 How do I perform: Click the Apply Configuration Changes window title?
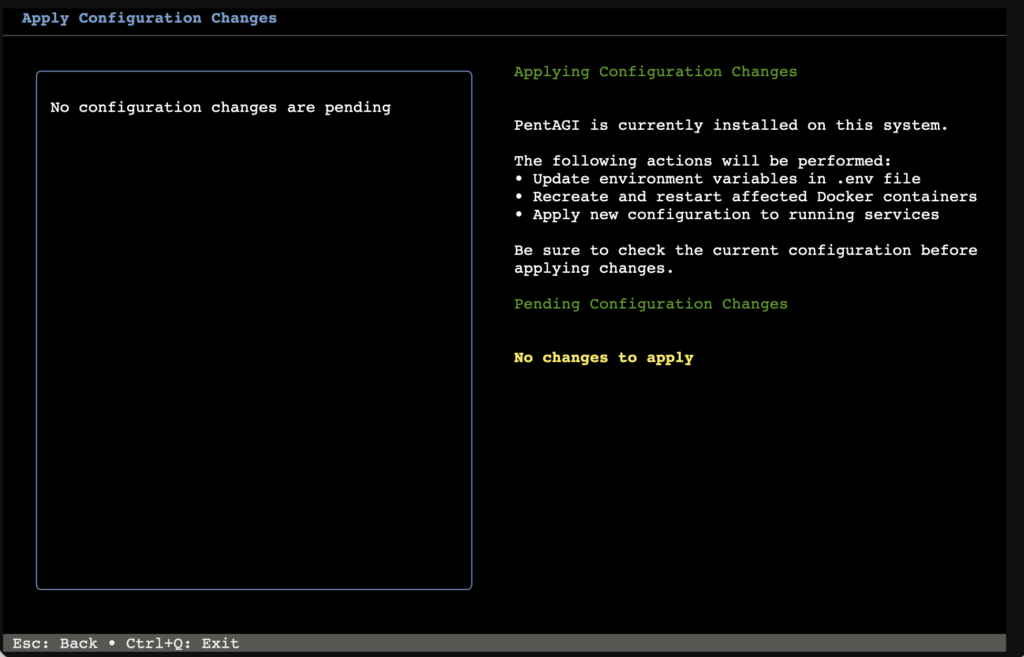point(149,18)
